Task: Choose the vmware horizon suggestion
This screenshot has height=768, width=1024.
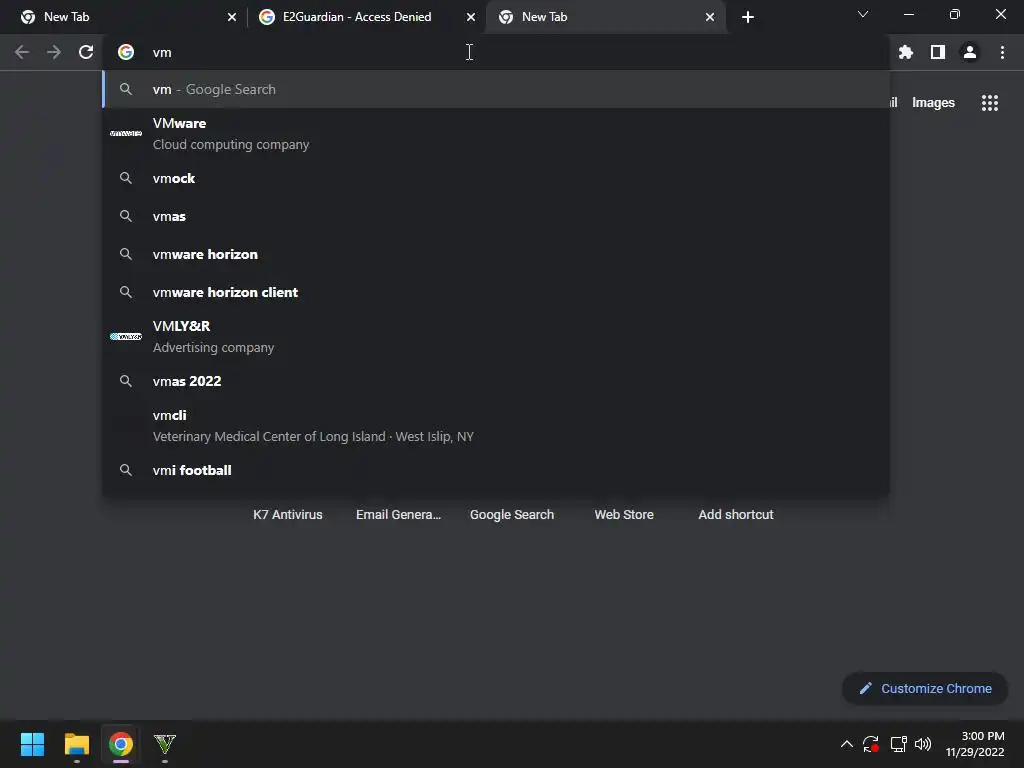Action: coord(496,254)
